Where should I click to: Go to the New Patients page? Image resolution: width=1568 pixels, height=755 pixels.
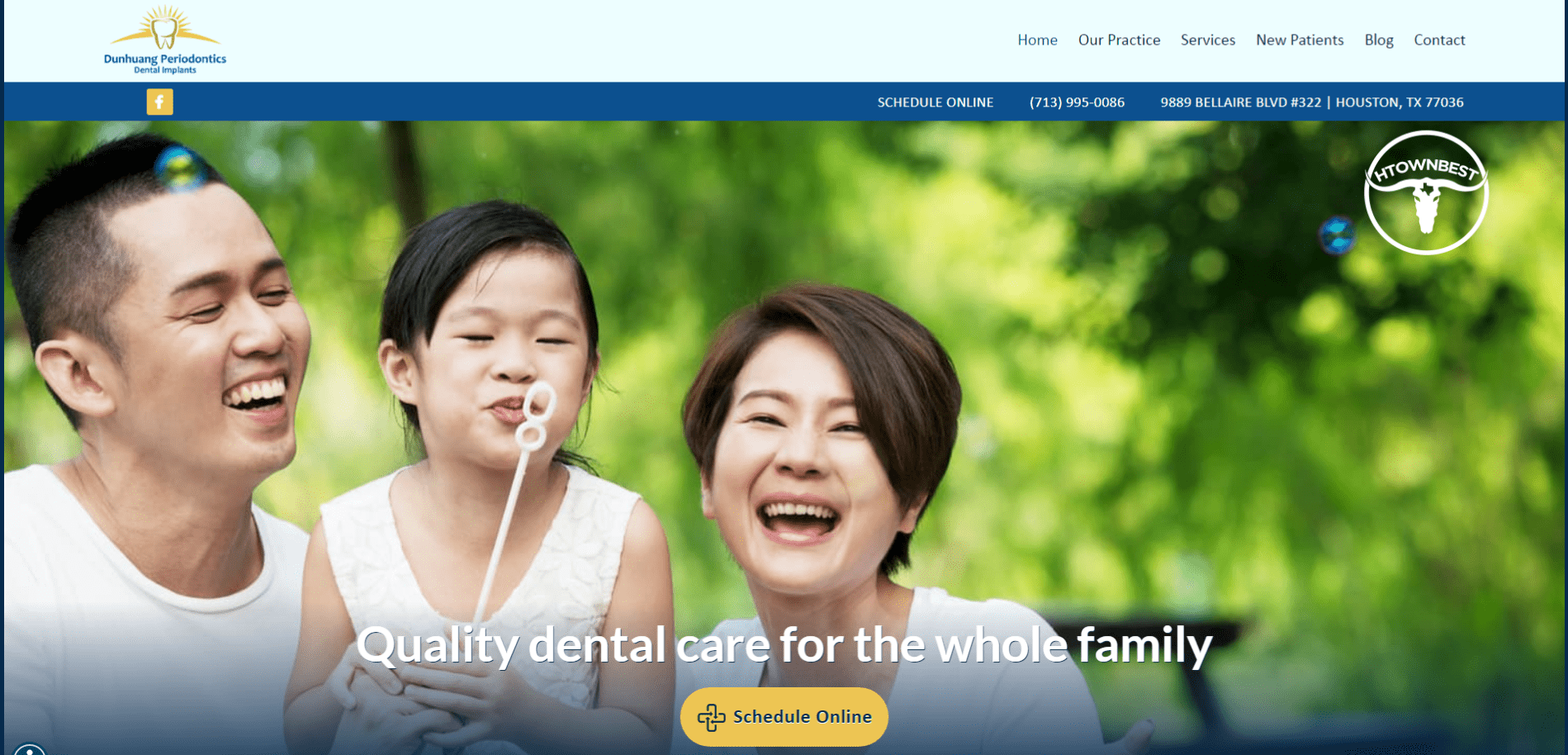1300,40
